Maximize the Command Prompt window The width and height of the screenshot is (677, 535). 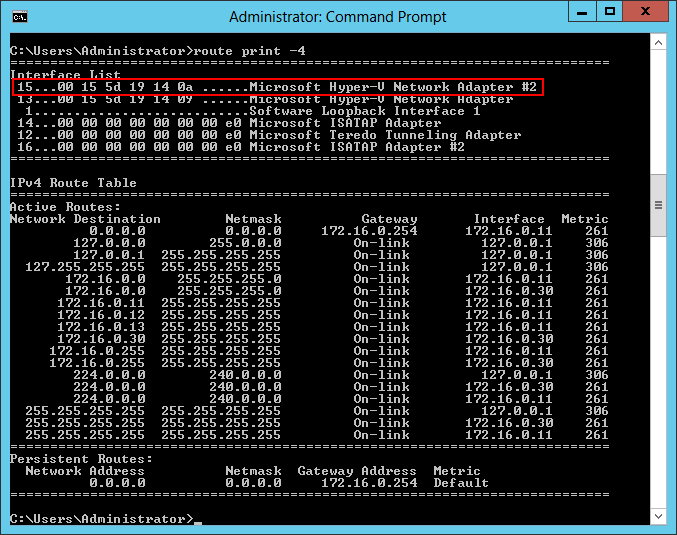pyautogui.click(x=610, y=11)
